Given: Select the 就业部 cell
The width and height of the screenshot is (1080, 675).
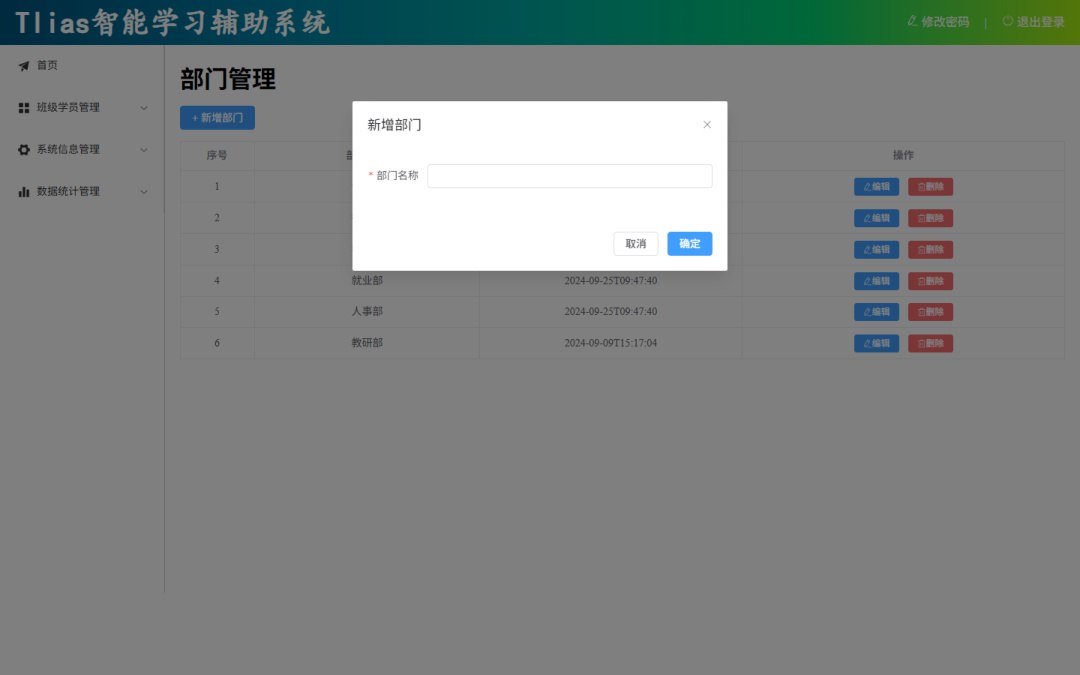Looking at the screenshot, I should (x=367, y=281).
